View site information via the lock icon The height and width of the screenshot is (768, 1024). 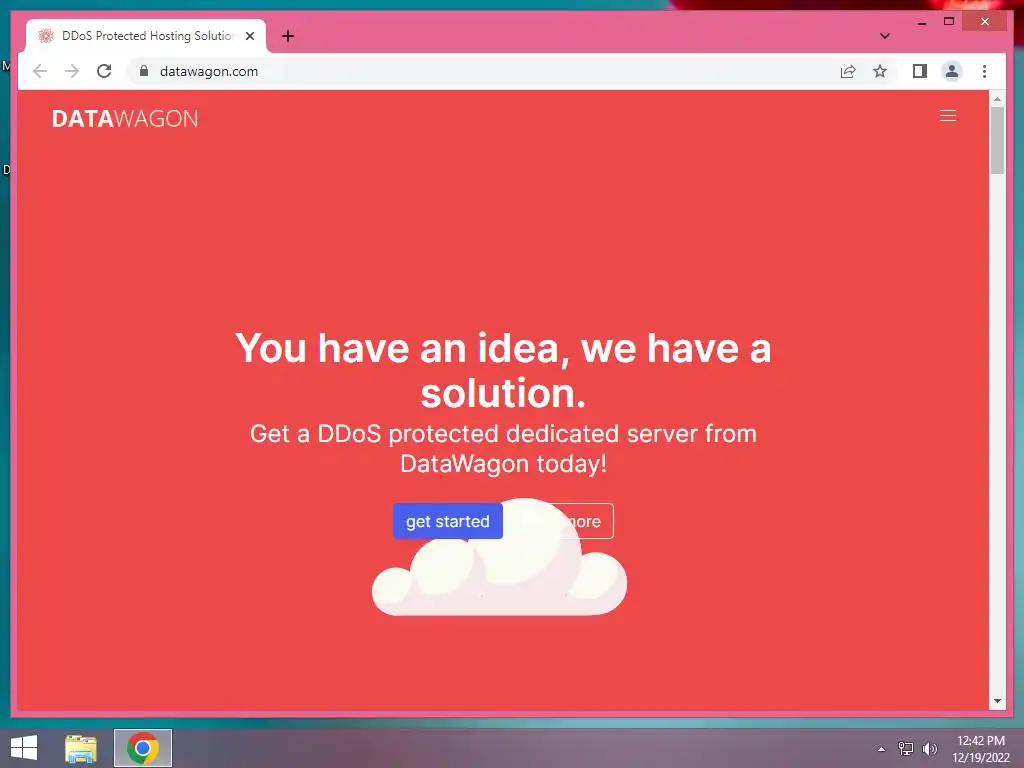pos(144,71)
